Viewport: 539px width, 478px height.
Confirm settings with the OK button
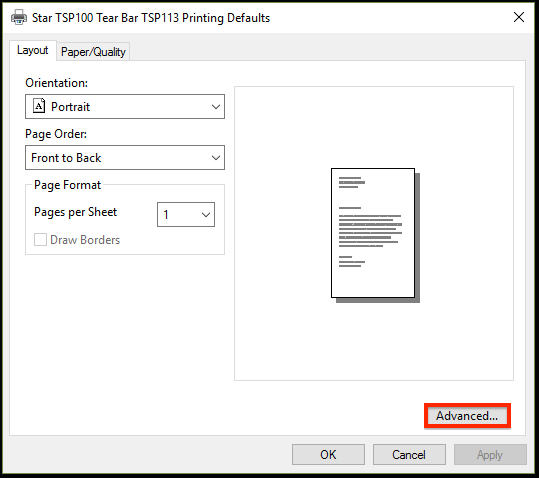[328, 455]
